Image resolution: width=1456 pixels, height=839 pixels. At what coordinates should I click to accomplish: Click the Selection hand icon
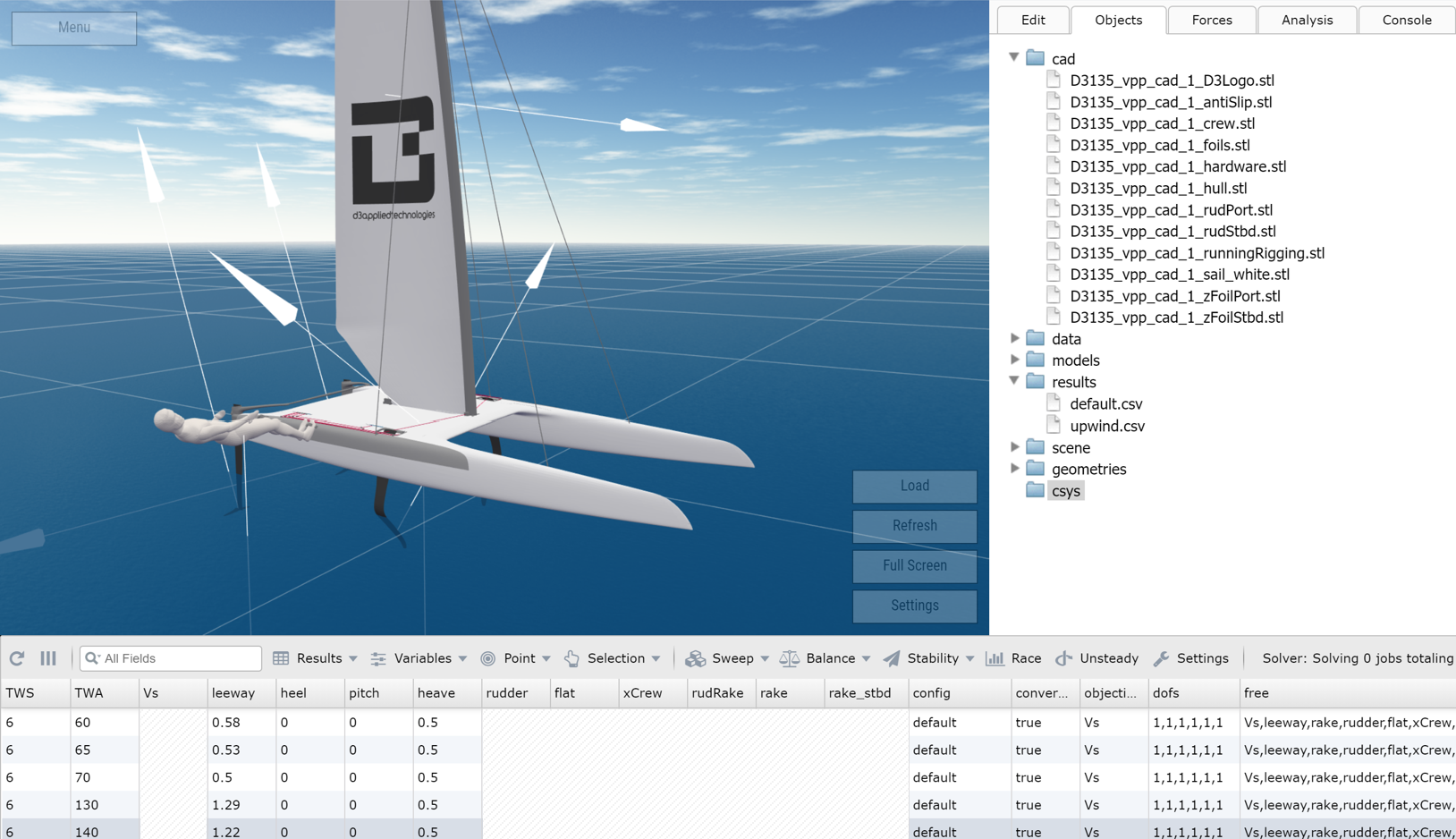coord(571,658)
